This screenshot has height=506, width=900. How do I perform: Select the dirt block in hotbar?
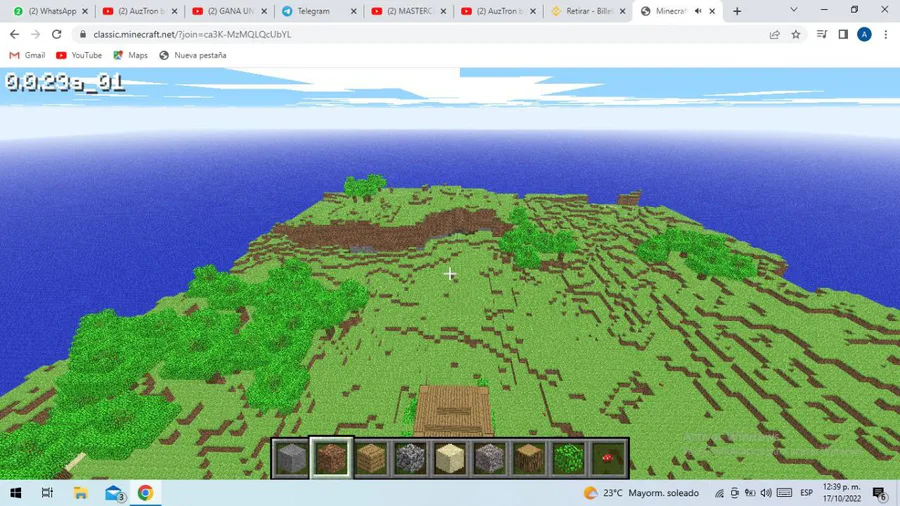[331, 458]
